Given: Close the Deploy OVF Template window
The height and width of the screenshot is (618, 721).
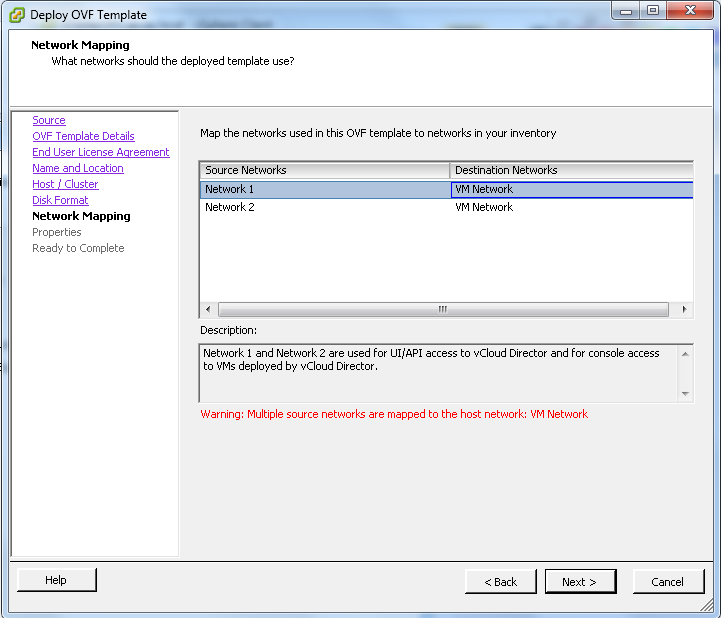Looking at the screenshot, I should pos(690,11).
